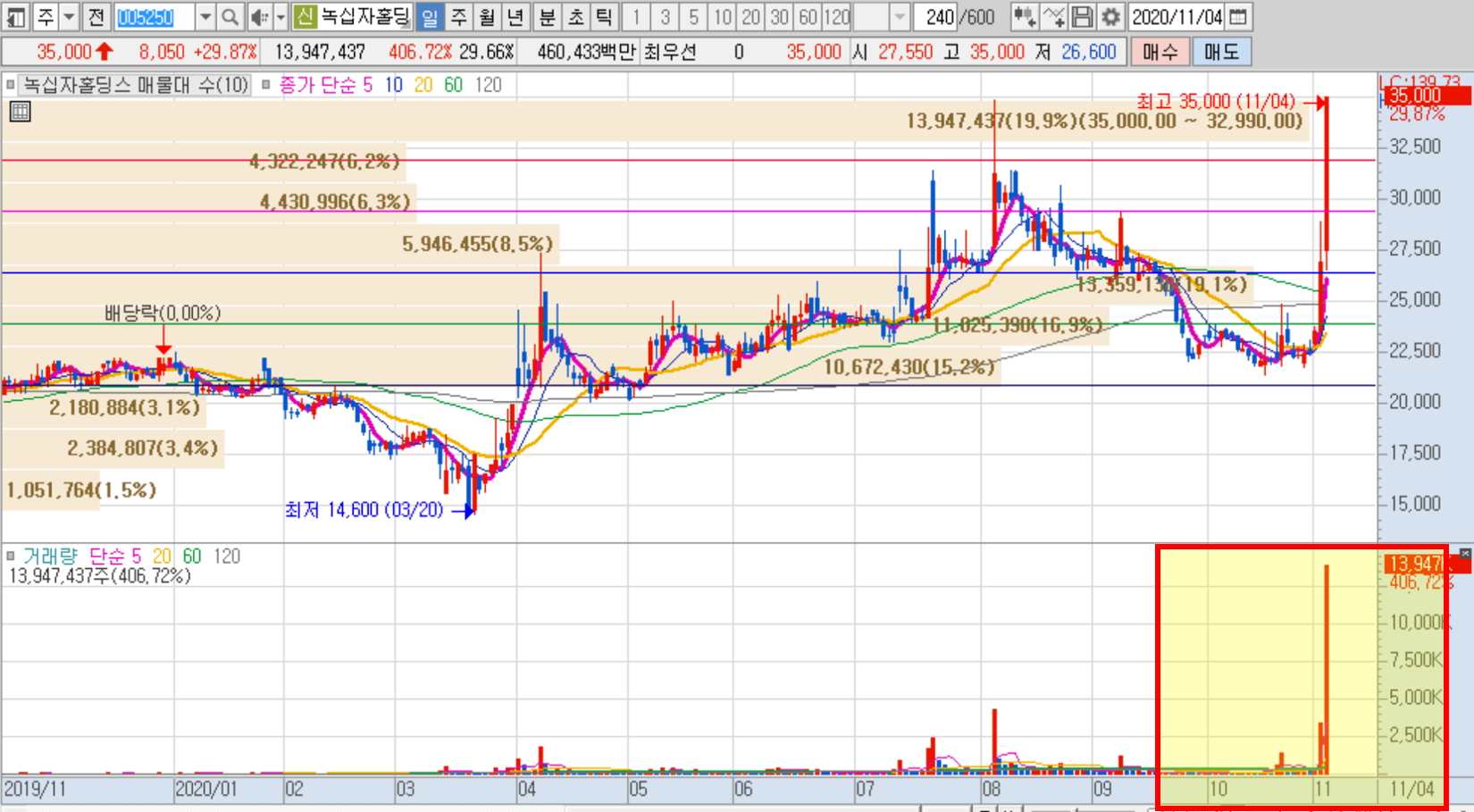1474x812 pixels.
Task: Click the 녹십자홀딩스 매물대 수(10) label
Action: click(x=136, y=85)
